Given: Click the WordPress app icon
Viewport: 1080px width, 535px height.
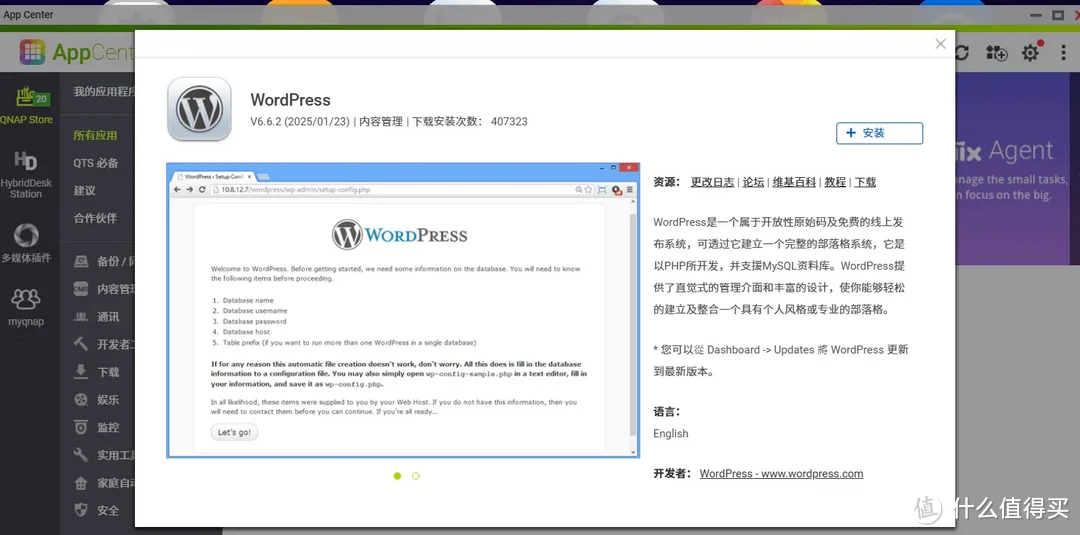Looking at the screenshot, I should tap(199, 109).
